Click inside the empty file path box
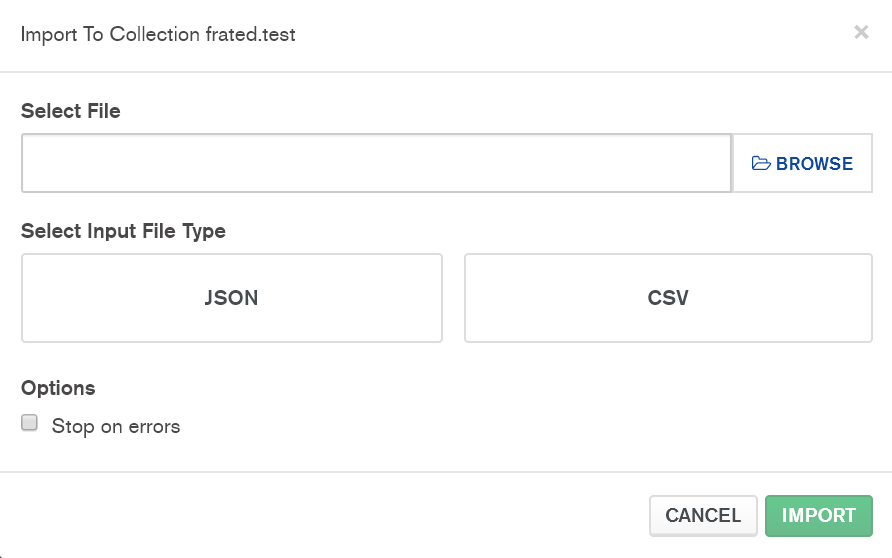Viewport: 892px width, 558px height. click(376, 163)
